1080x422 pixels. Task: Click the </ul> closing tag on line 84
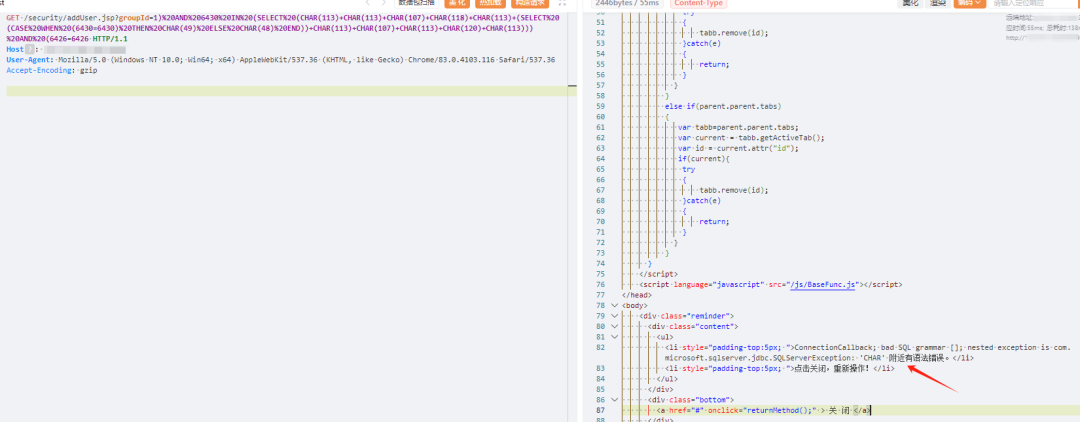[669, 379]
